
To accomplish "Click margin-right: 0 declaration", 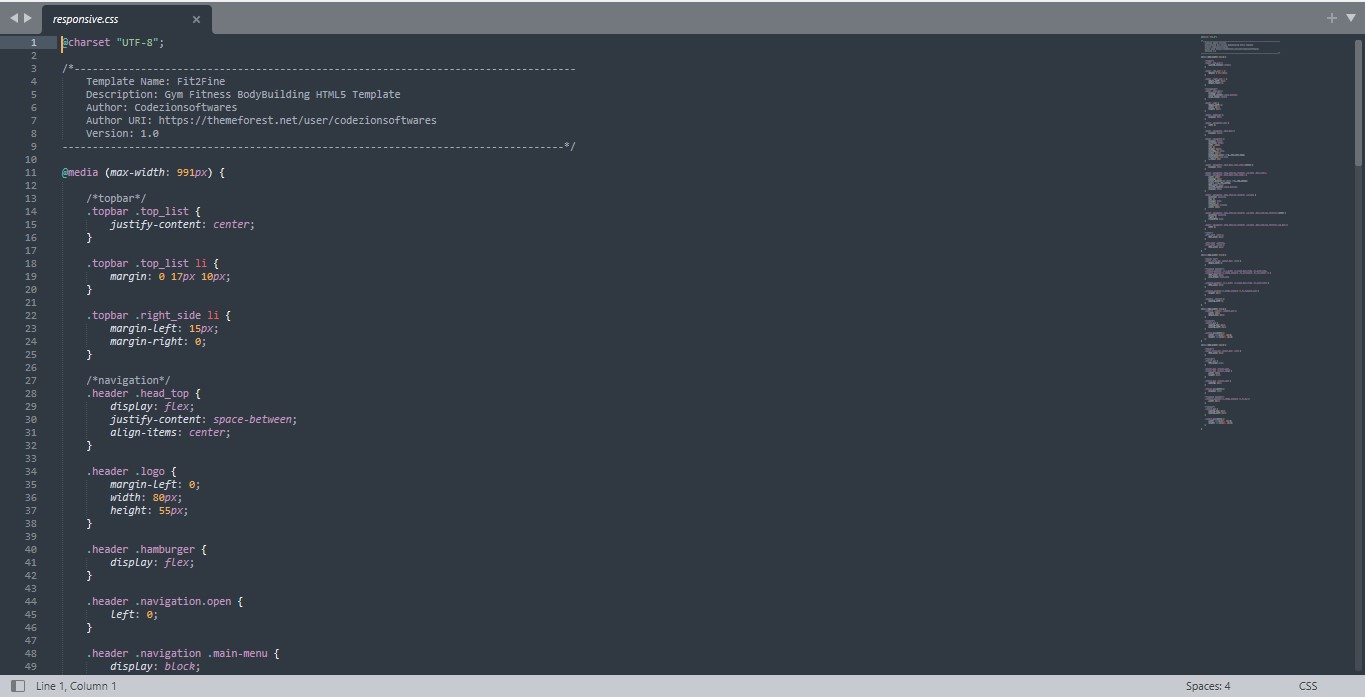I will coord(159,341).
